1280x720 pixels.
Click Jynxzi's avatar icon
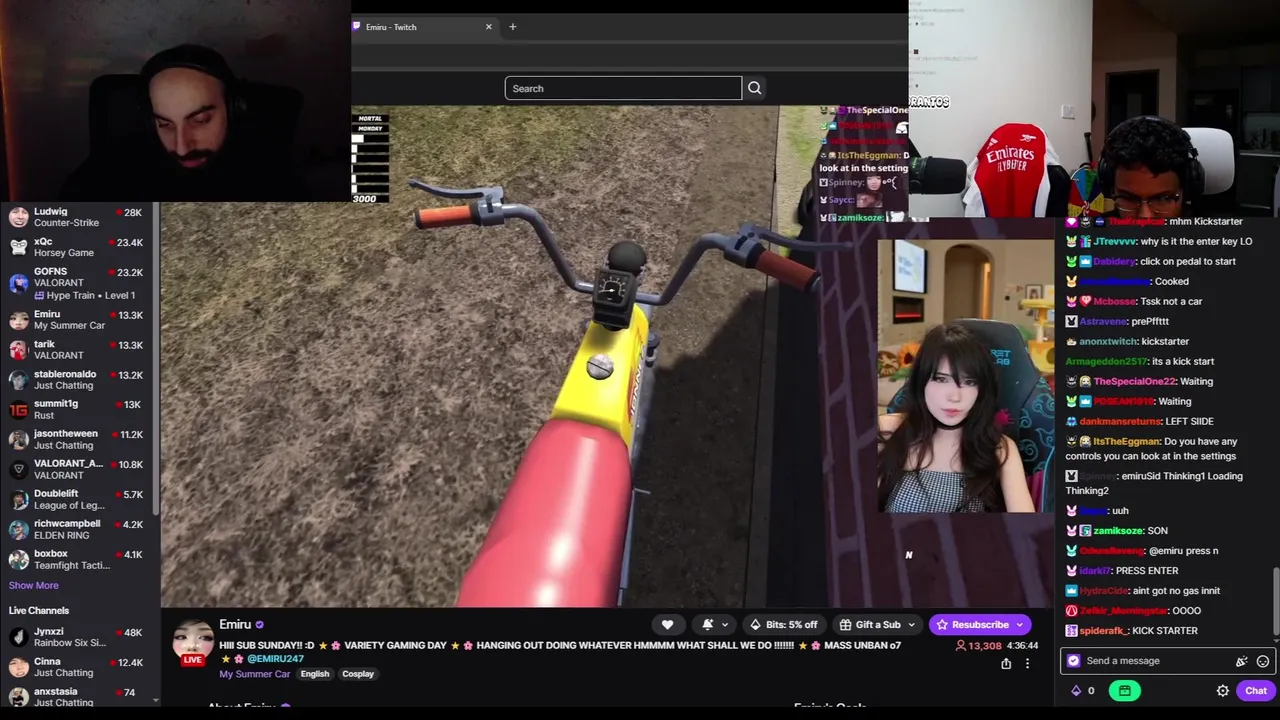click(18, 638)
